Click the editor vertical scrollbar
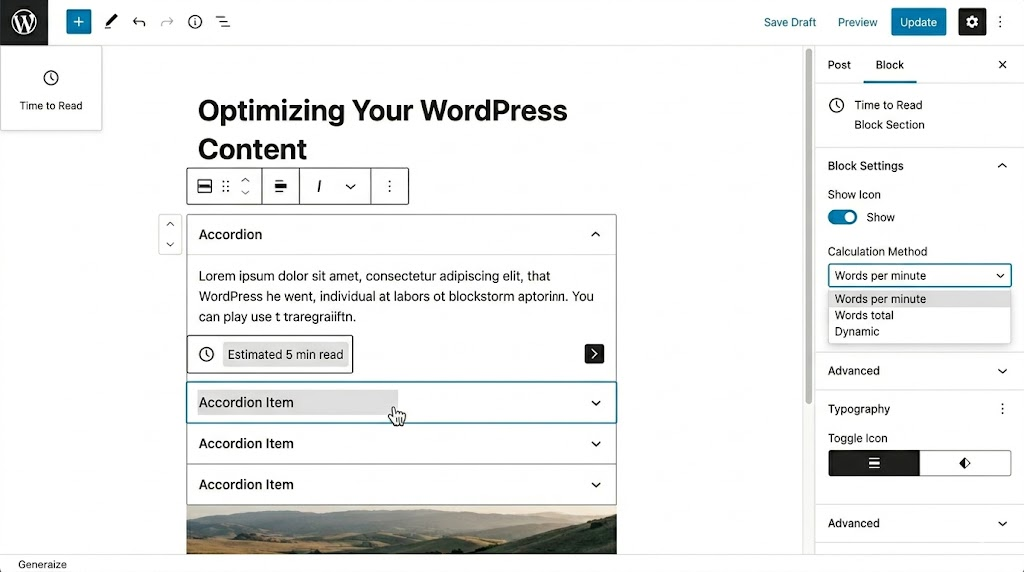Image resolution: width=1024 pixels, height=572 pixels. tap(808, 225)
